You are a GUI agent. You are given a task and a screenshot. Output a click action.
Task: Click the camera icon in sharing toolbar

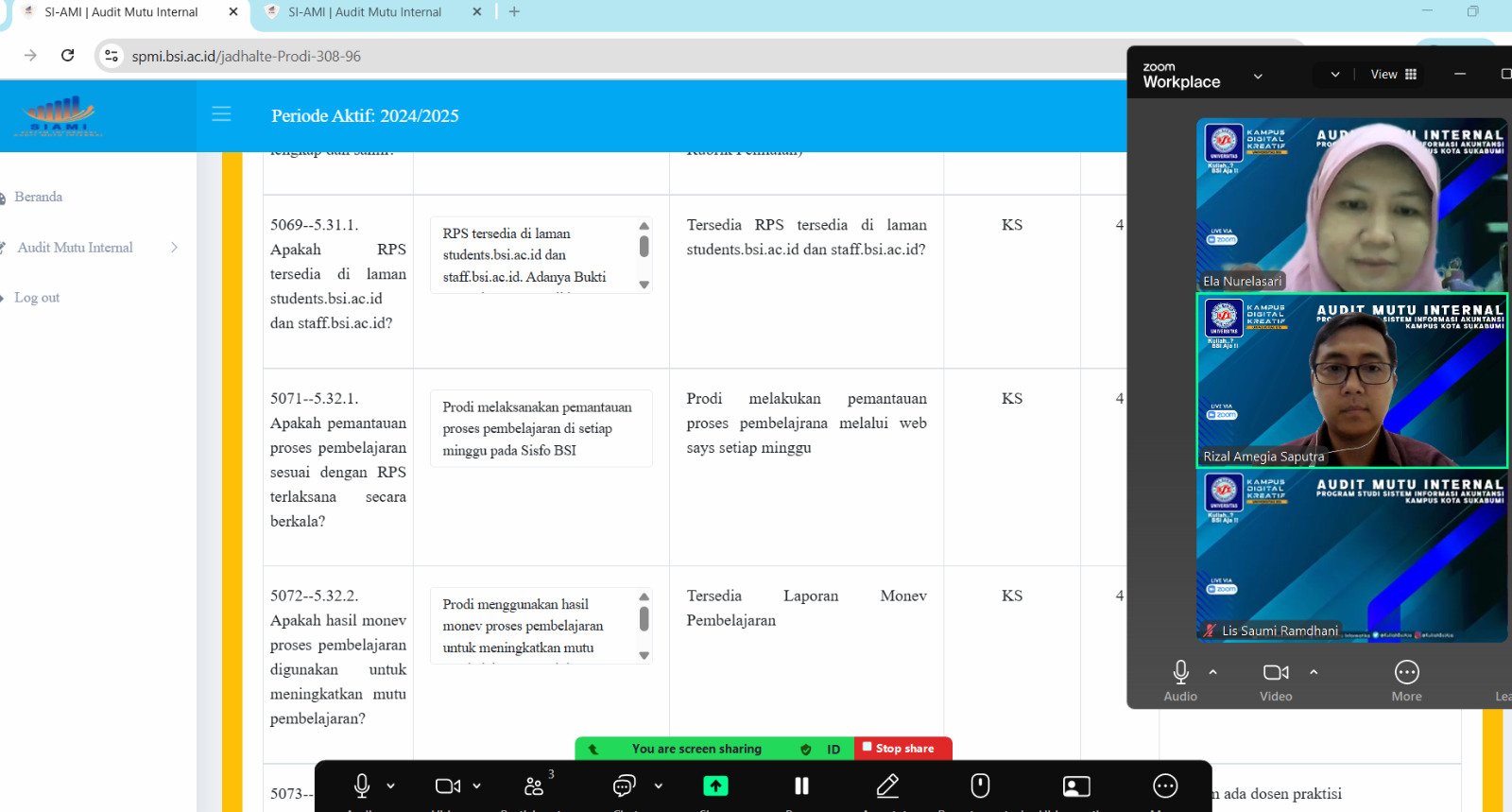pyautogui.click(x=447, y=786)
